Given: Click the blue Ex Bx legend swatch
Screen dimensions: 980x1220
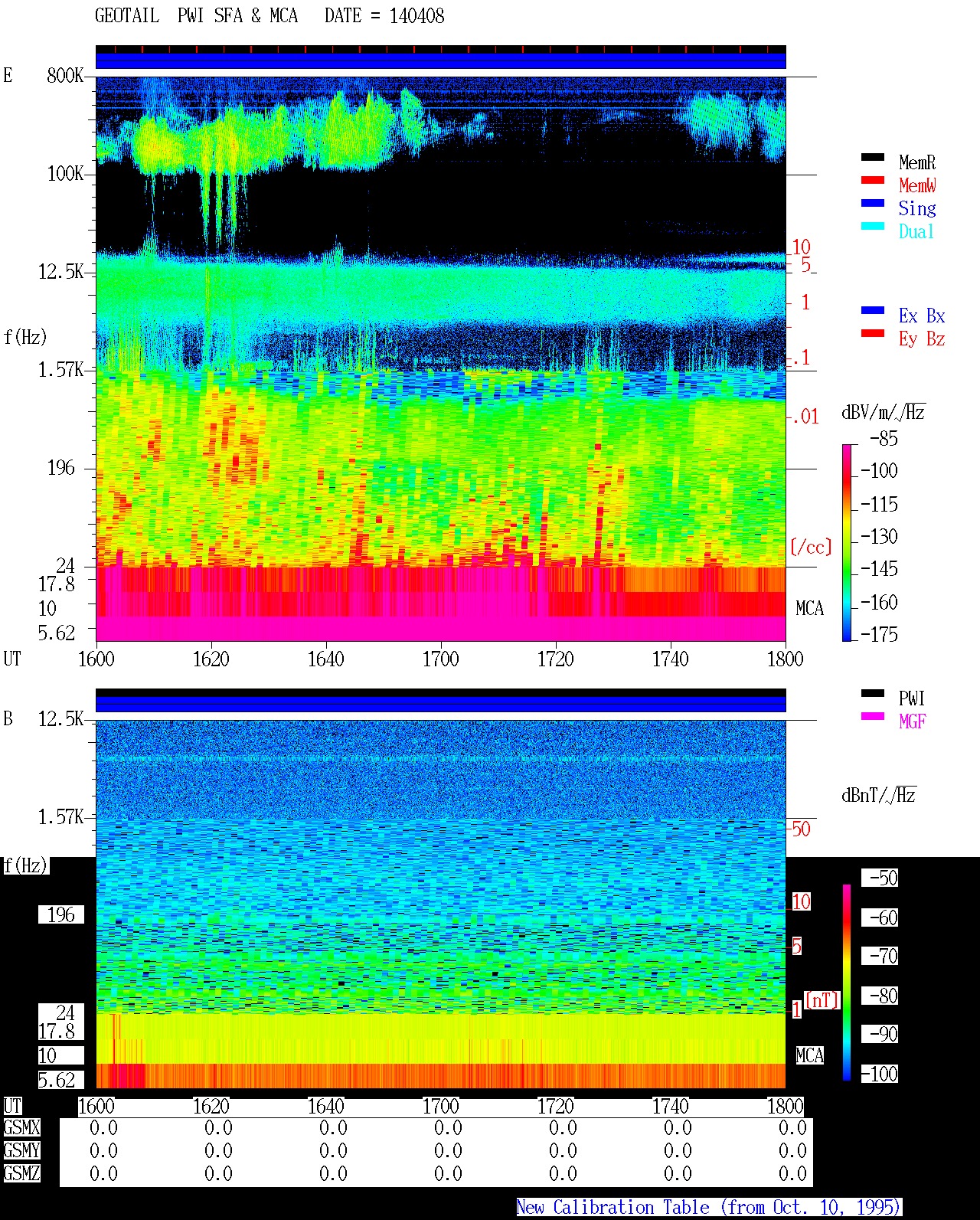Looking at the screenshot, I should [872, 310].
